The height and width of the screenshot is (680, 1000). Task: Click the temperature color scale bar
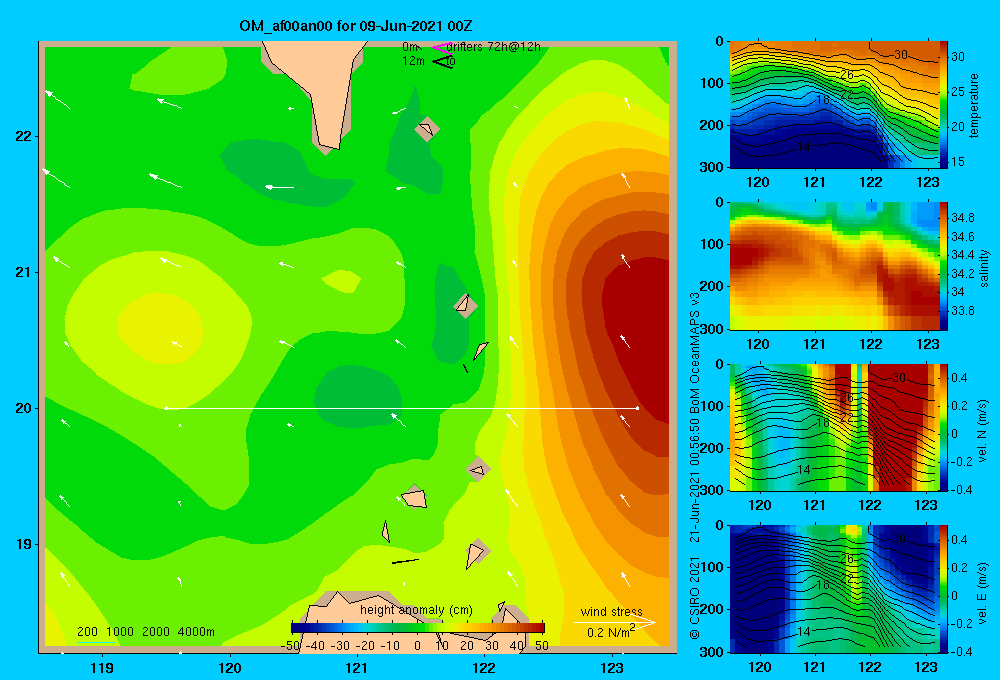(x=944, y=105)
